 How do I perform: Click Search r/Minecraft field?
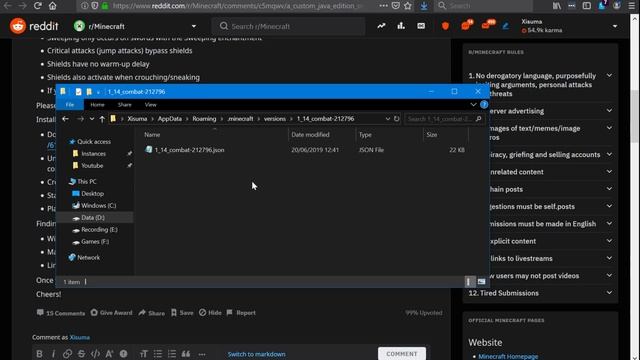(289, 26)
